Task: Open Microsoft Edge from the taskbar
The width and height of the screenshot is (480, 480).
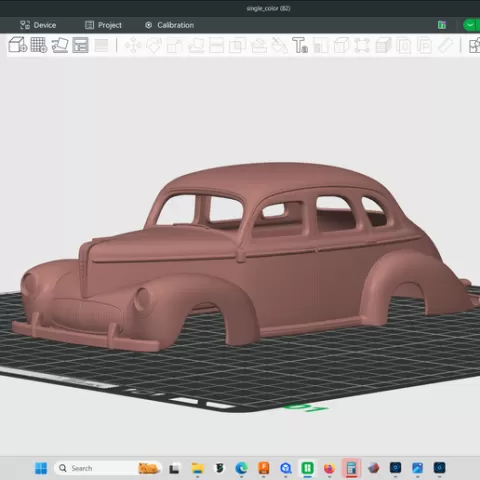Action: point(241,468)
